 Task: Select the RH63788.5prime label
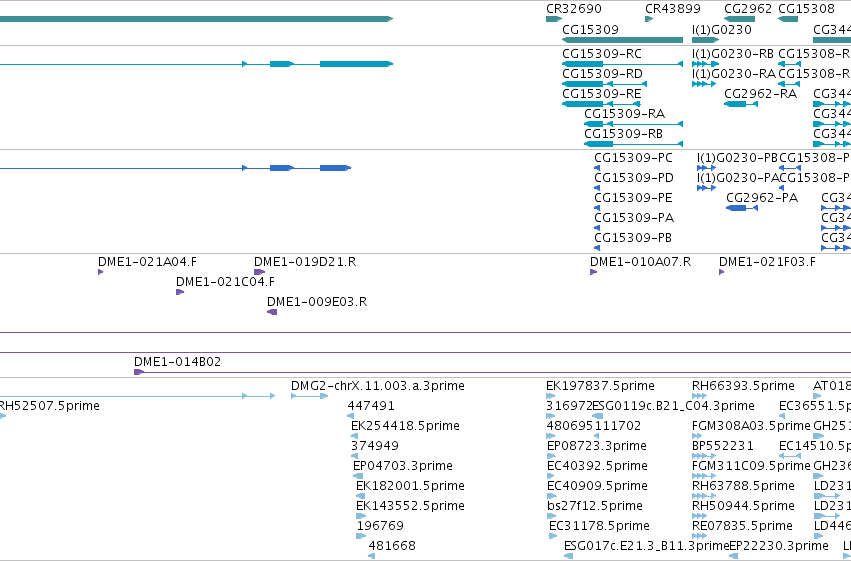[x=744, y=486]
